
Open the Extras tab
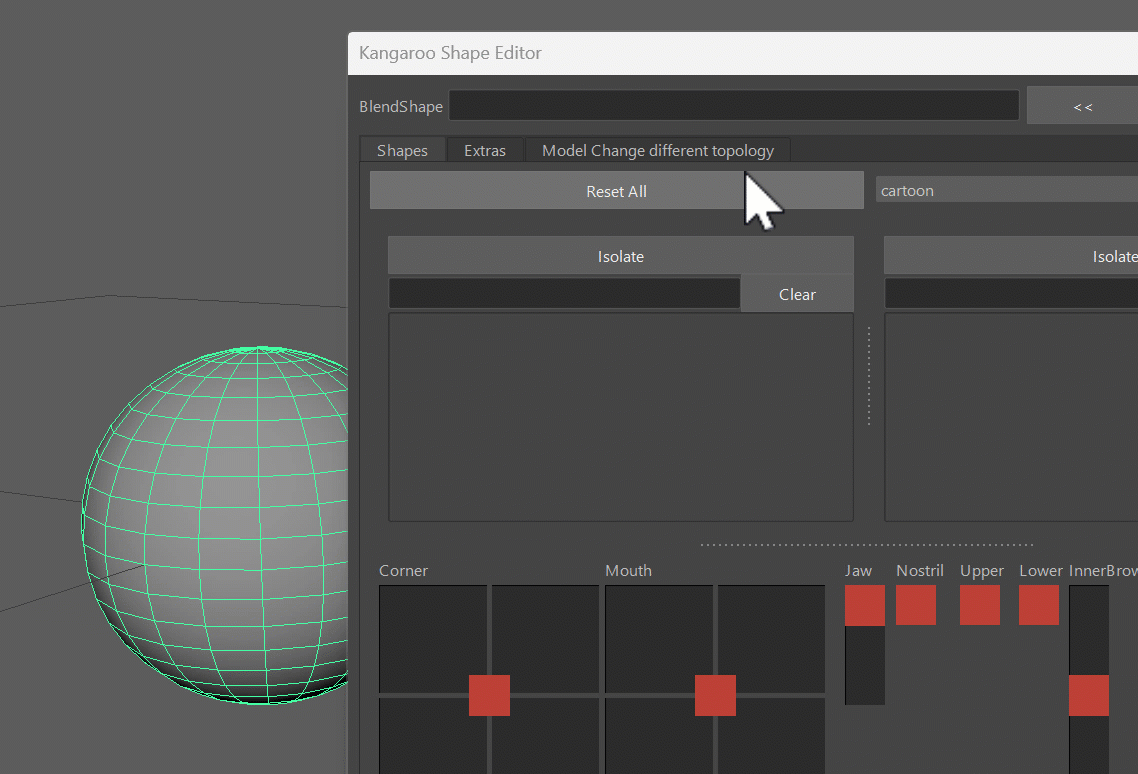pos(485,150)
